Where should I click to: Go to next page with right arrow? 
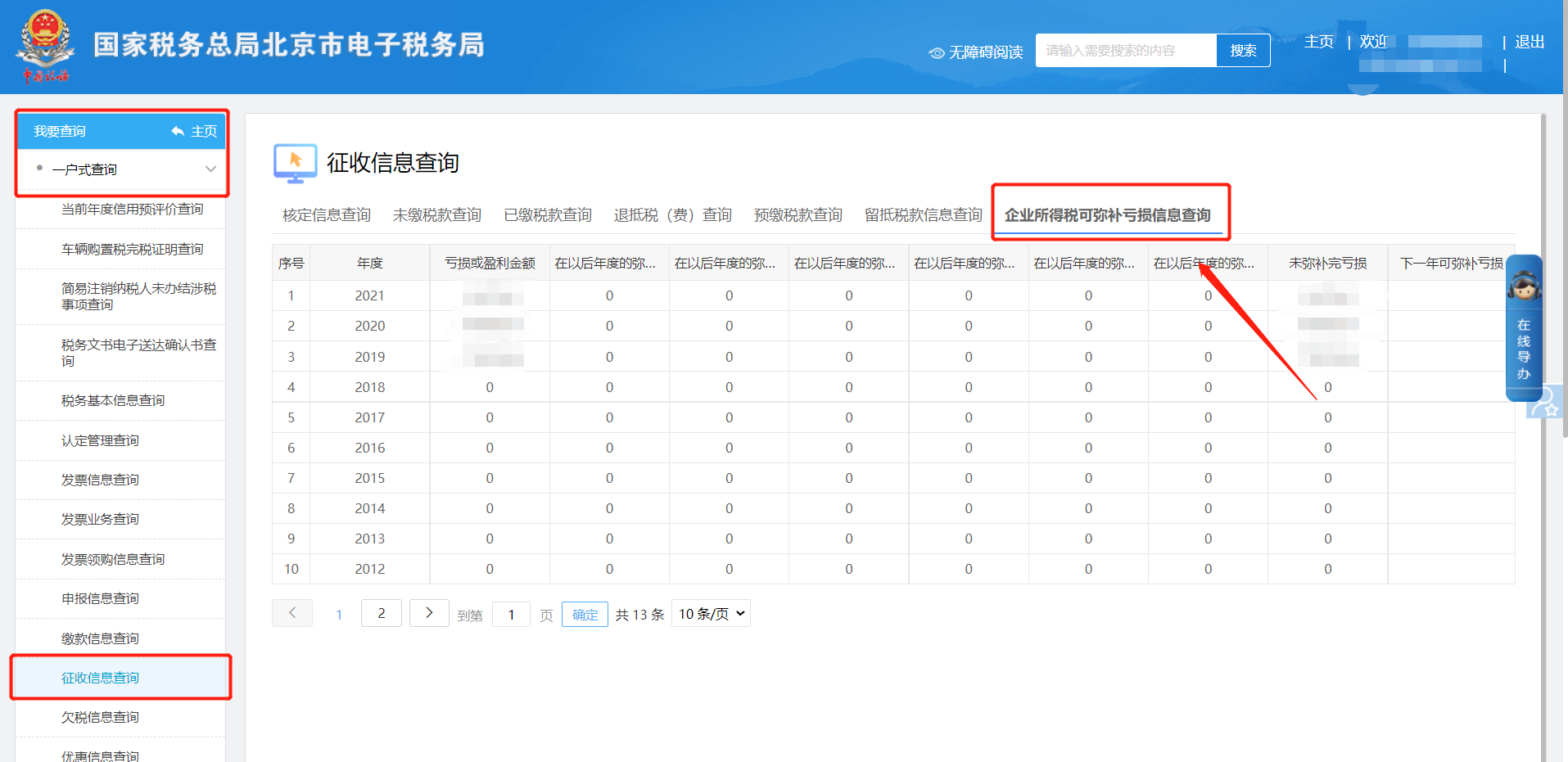pos(428,612)
